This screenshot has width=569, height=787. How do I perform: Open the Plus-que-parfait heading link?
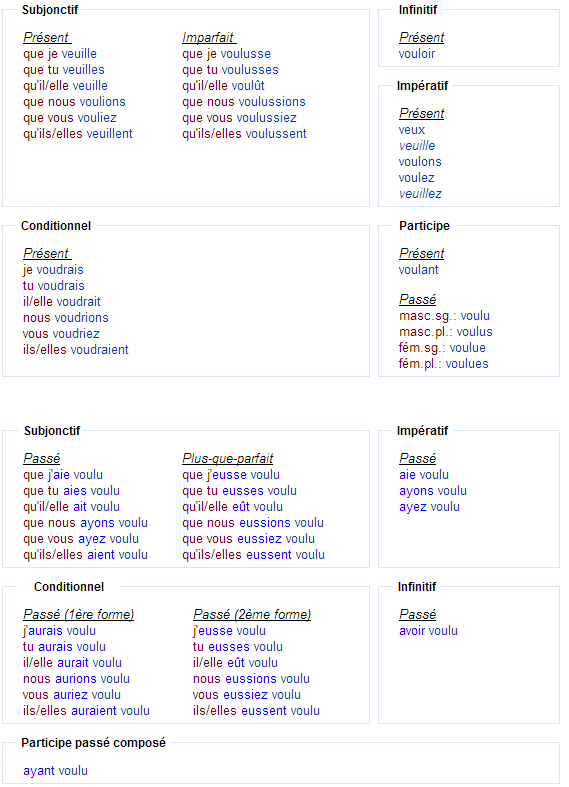(228, 459)
